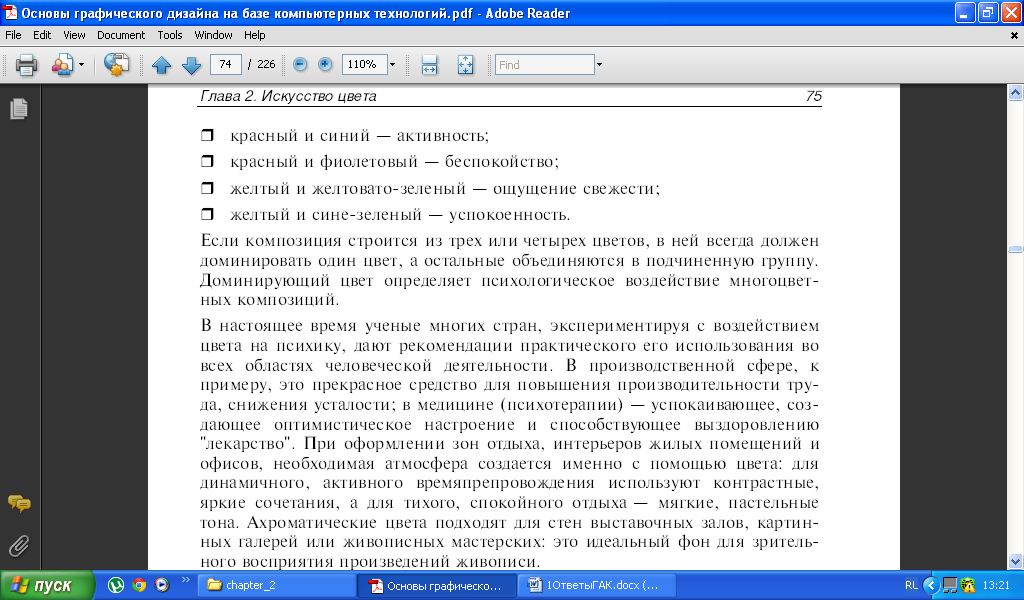
Task: Click the yellow tray icon beside clock
Action: point(968,585)
